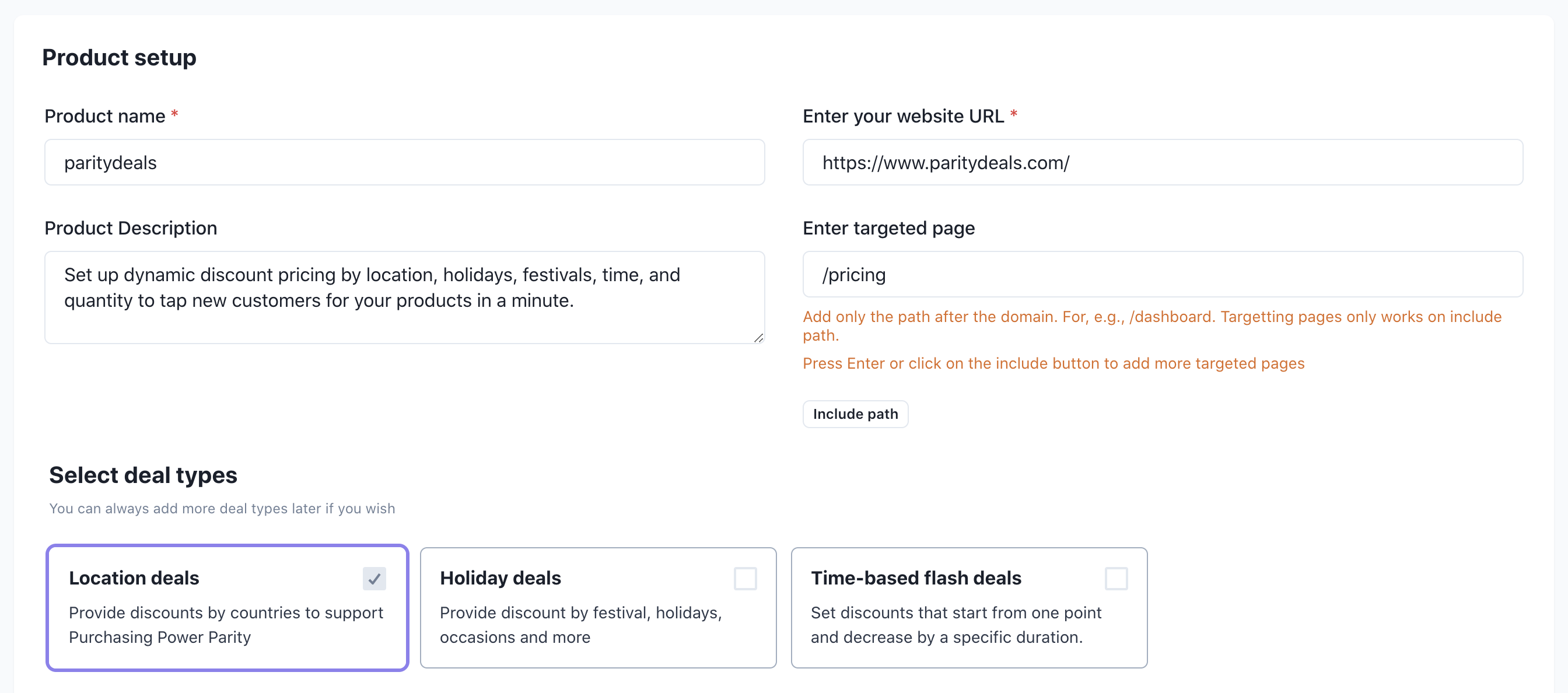This screenshot has width=1568, height=693.
Task: Click the targeted page /pricing field
Action: (x=1161, y=275)
